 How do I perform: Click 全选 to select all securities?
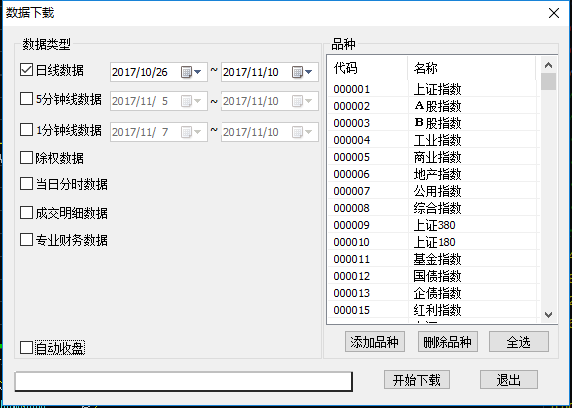[x=518, y=342]
